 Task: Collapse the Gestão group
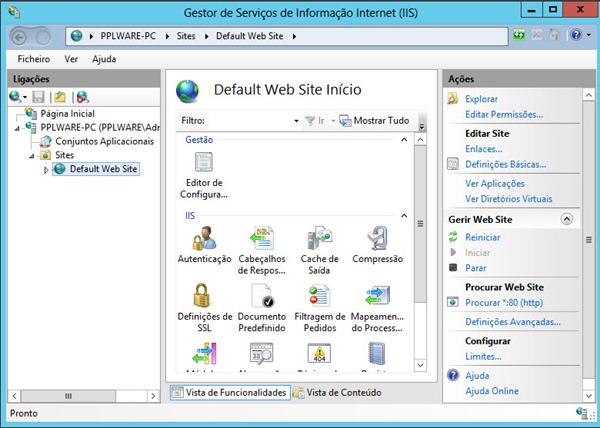click(404, 140)
